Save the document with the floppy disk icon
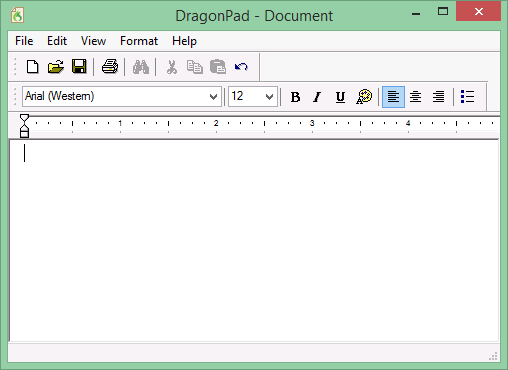 pos(79,67)
